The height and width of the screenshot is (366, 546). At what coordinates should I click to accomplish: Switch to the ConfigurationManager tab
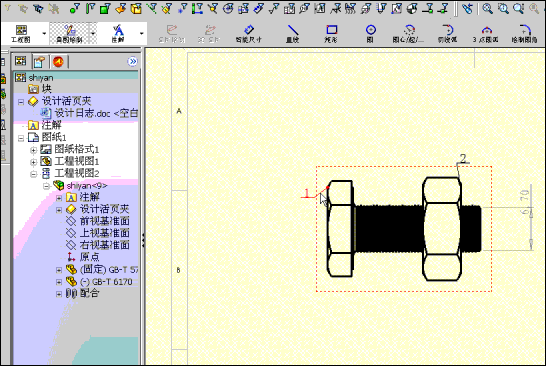pyautogui.click(x=58, y=62)
